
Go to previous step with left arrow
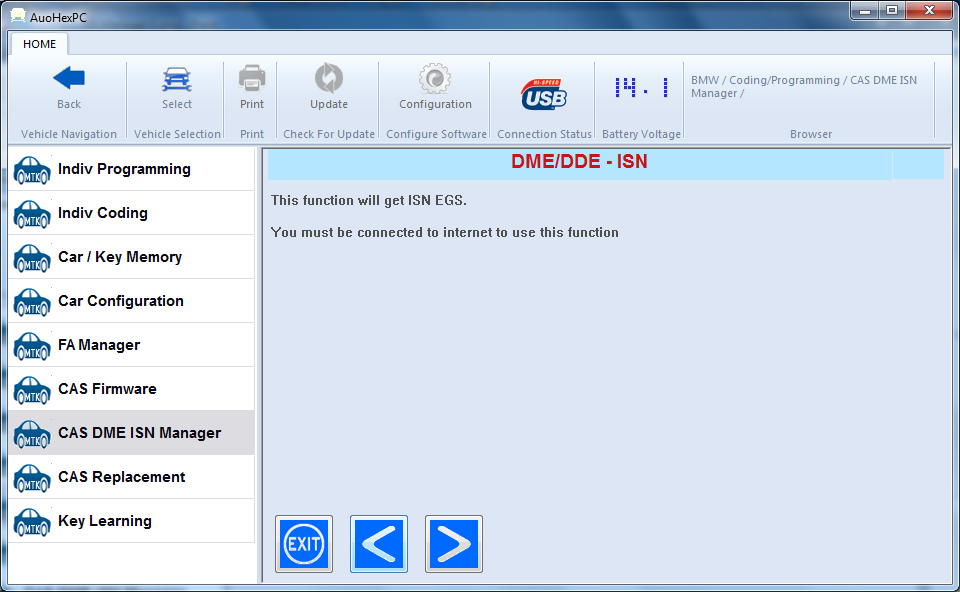coord(379,544)
